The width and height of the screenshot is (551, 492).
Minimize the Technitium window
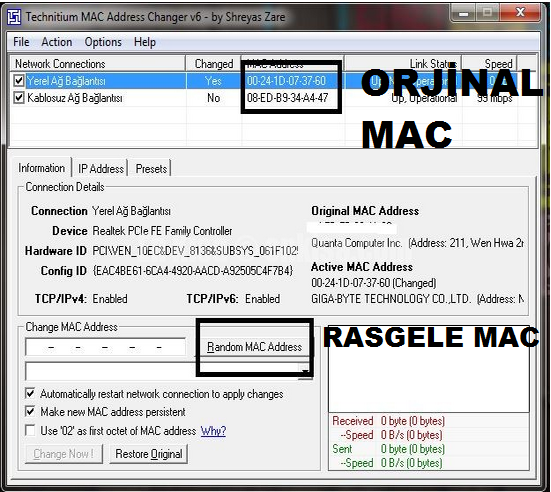pos(463,14)
